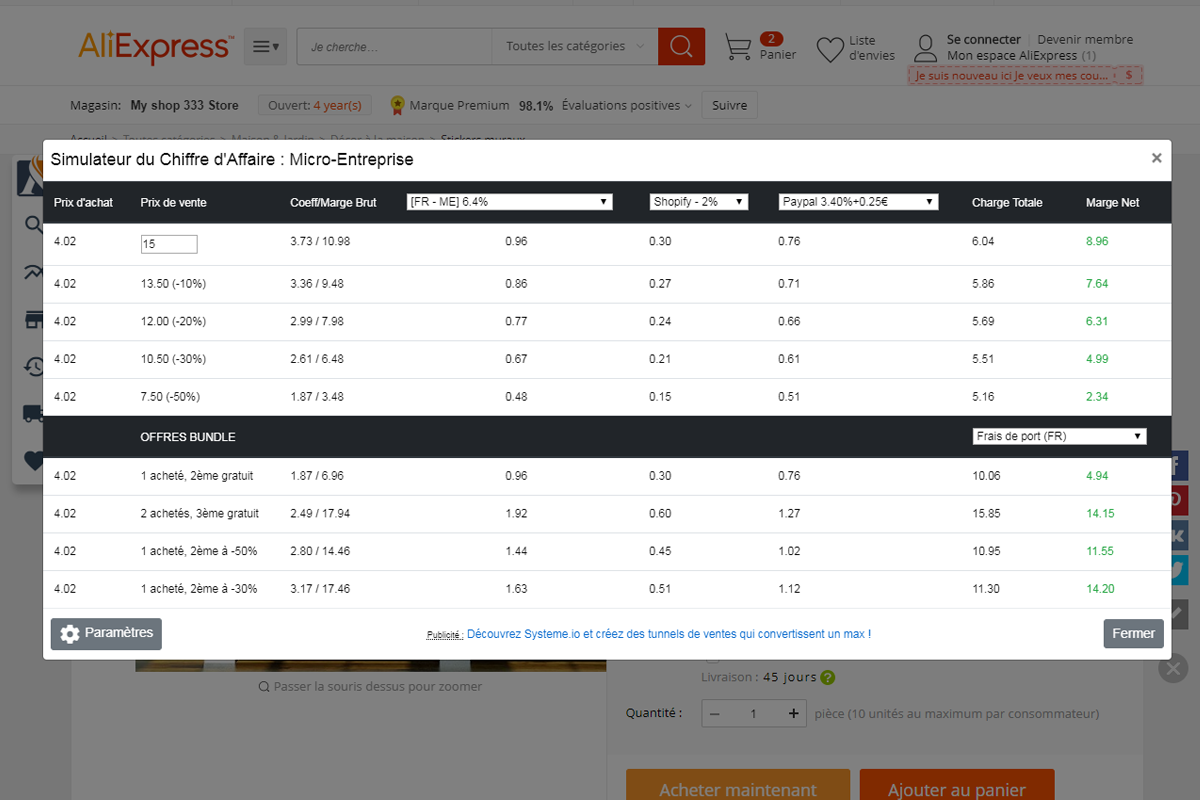This screenshot has width=1200, height=800.
Task: Click the user account silhouette icon
Action: [926, 48]
